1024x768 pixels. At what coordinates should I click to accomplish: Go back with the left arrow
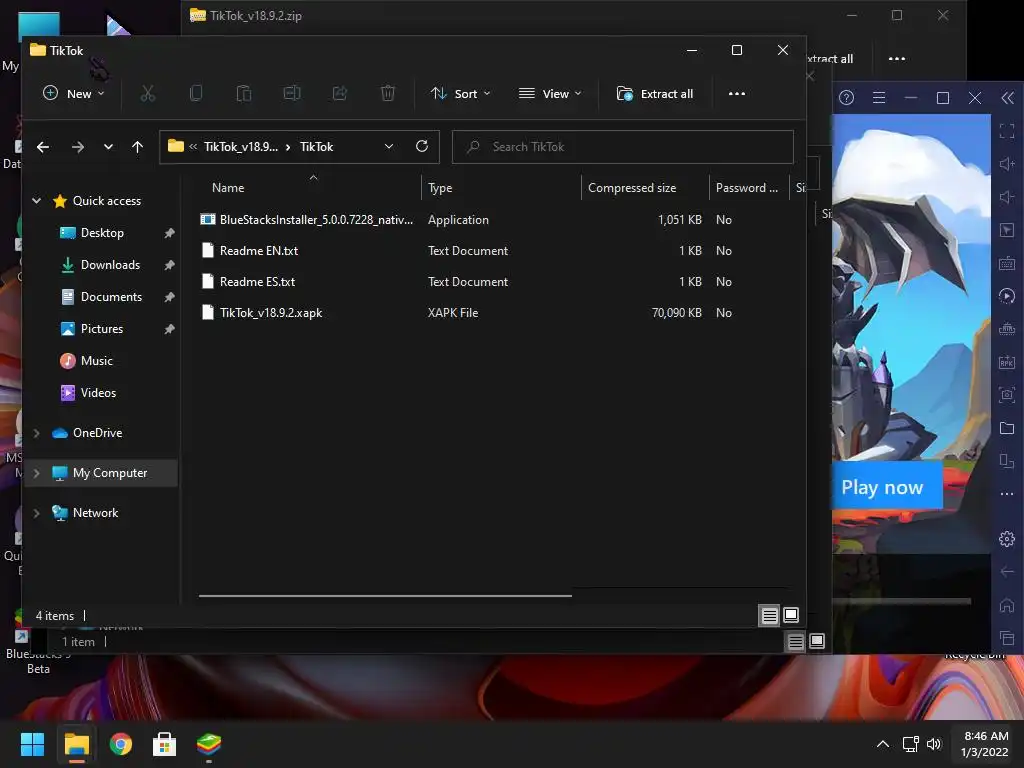pos(43,147)
